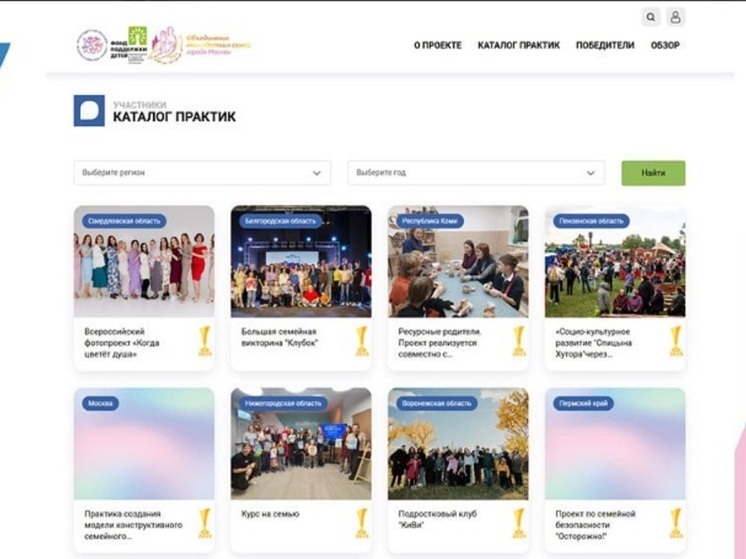The image size is (746, 559).
Task: Click the УЧАСТНИКИ caption above the heading
Action: tap(139, 105)
